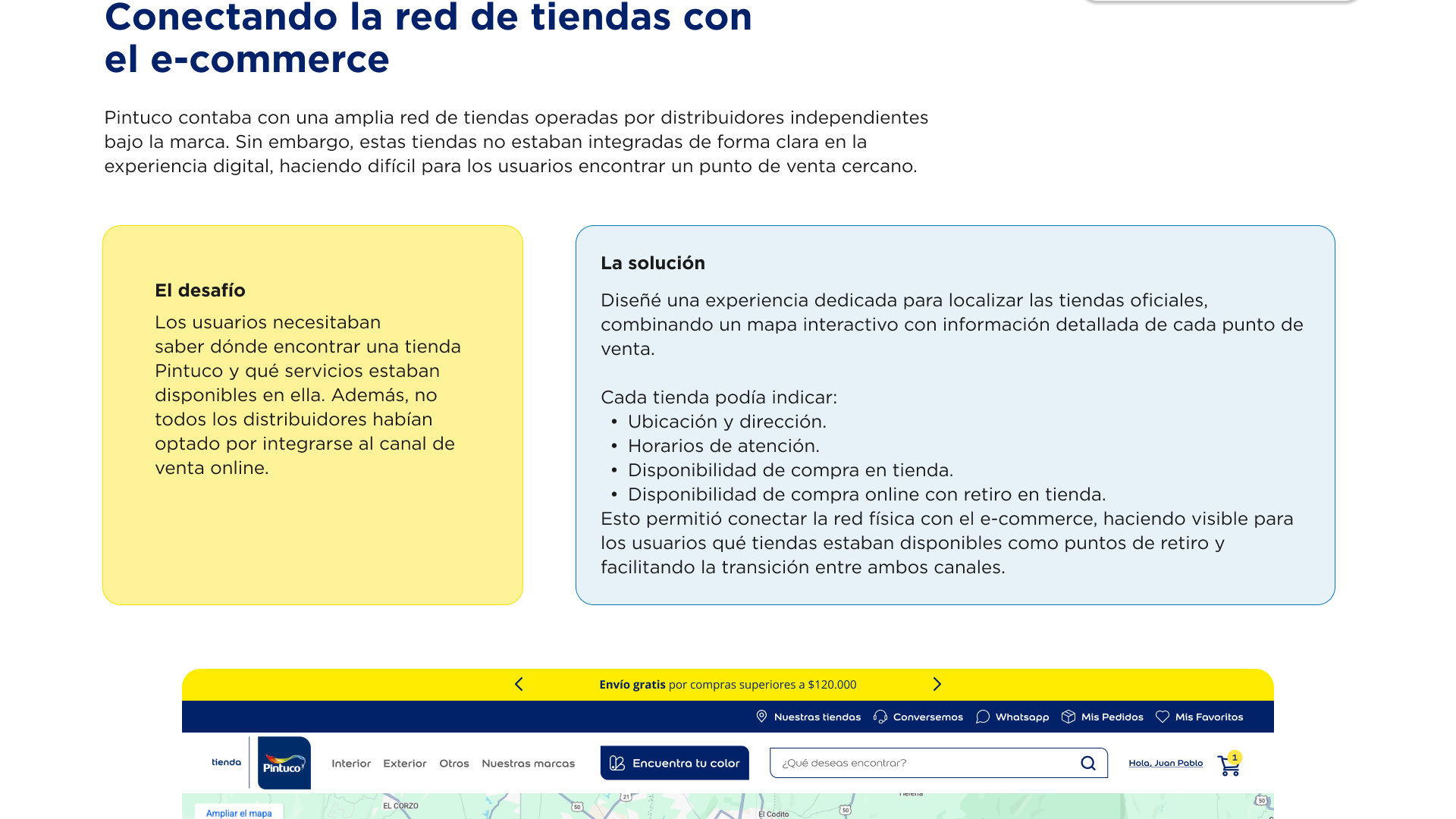The width and height of the screenshot is (1456, 819).
Task: Open the "Hola, Juan Pablo" account link
Action: [x=1166, y=763]
